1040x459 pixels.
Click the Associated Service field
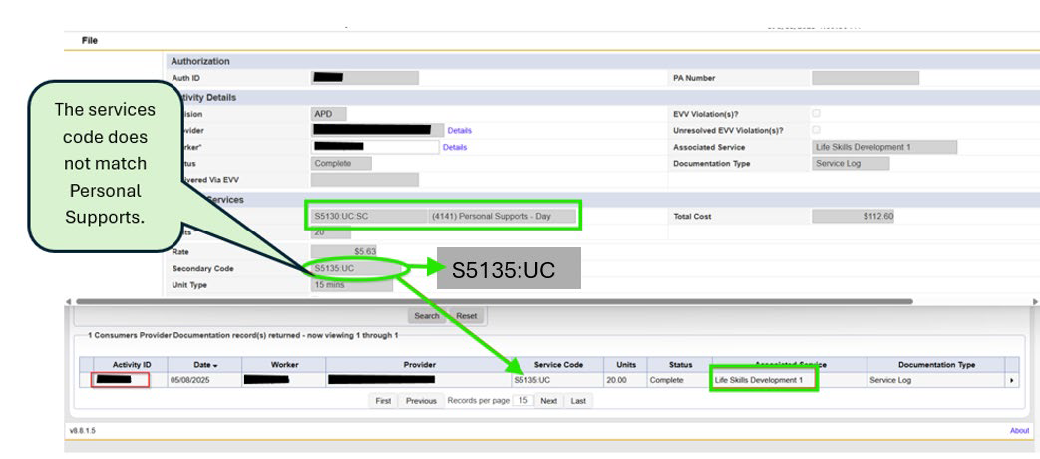point(884,147)
